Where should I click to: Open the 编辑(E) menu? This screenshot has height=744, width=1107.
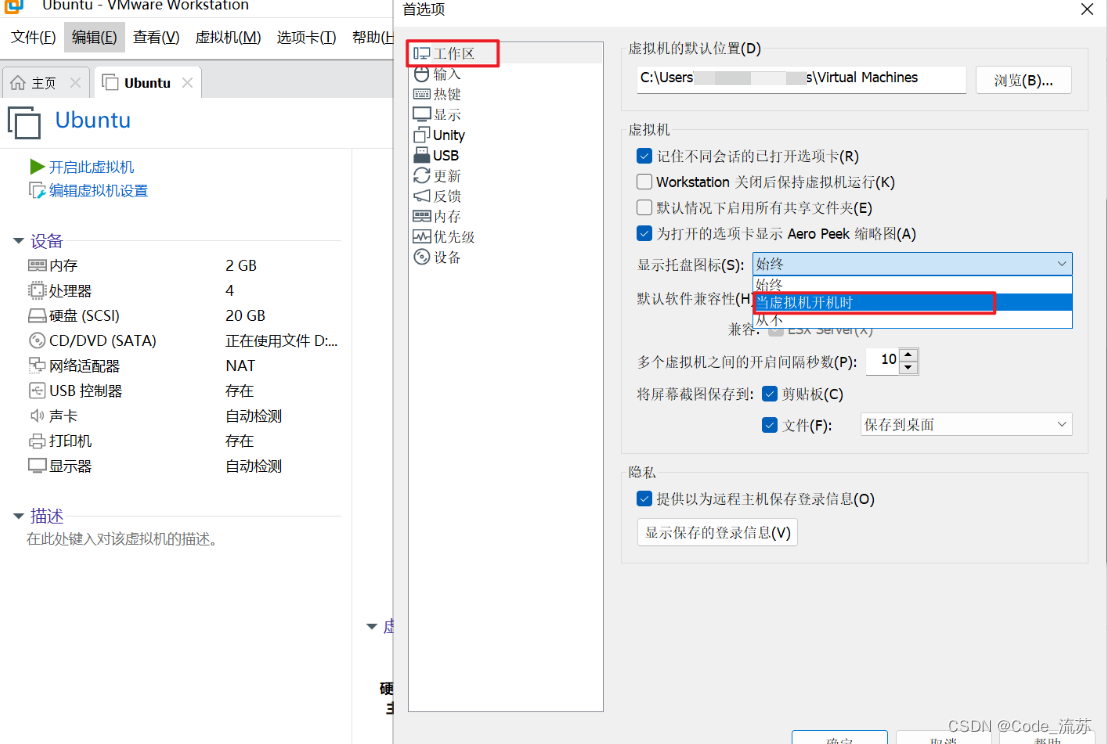click(95, 37)
